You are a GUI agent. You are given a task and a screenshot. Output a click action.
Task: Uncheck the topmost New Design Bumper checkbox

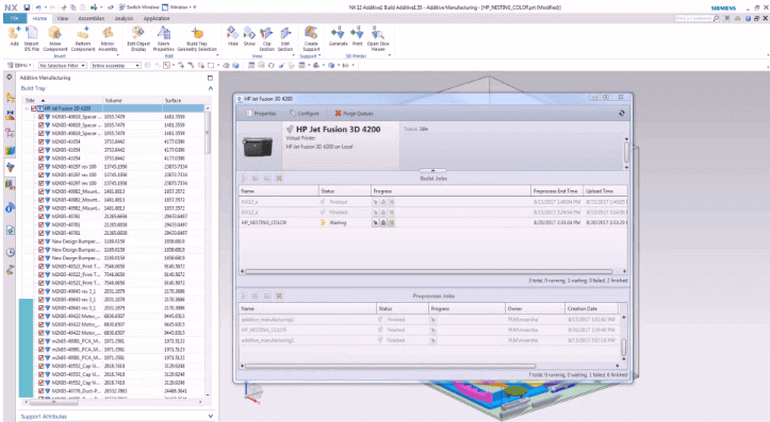(41, 241)
